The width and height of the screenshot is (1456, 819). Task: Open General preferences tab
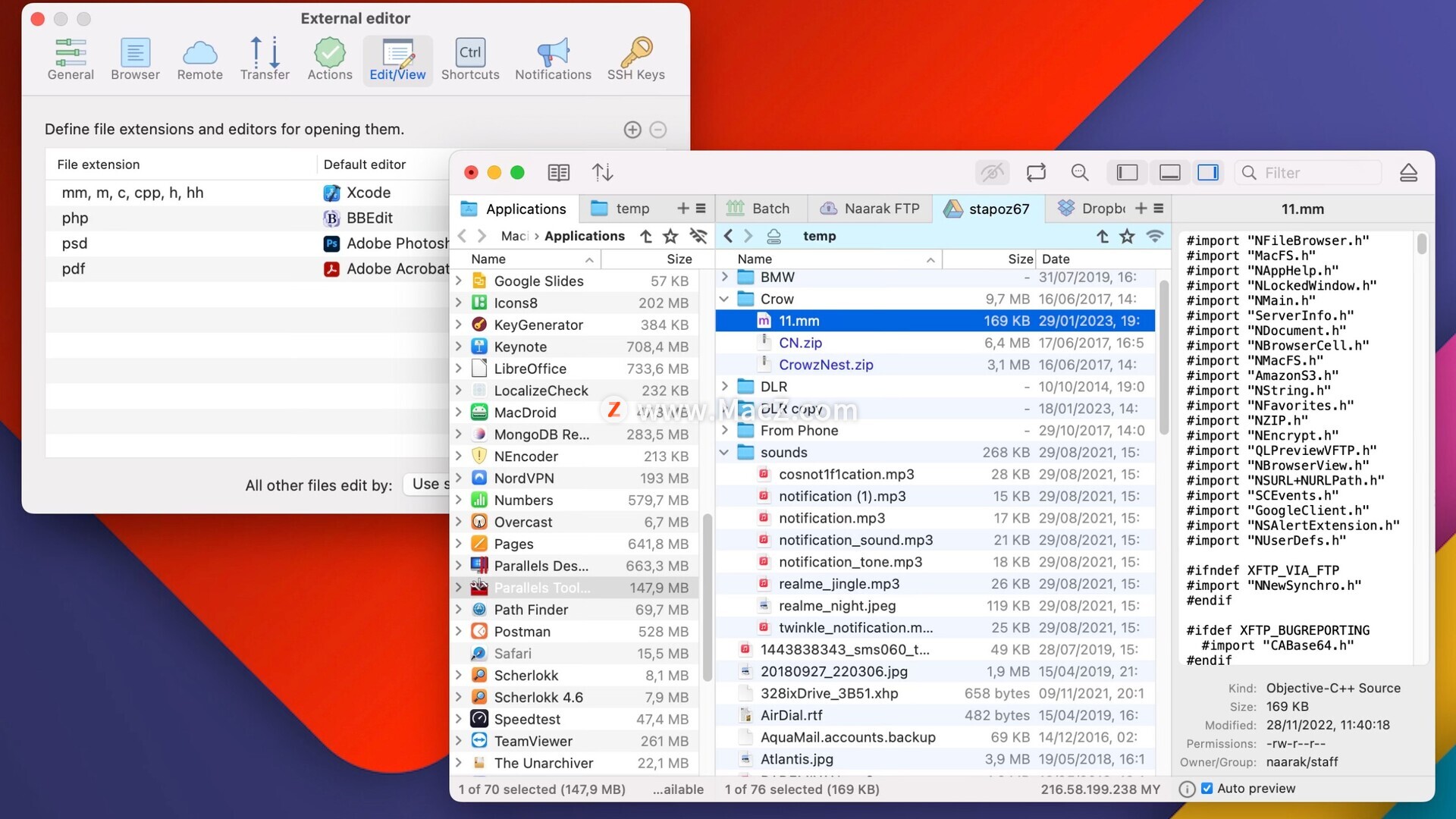[71, 59]
